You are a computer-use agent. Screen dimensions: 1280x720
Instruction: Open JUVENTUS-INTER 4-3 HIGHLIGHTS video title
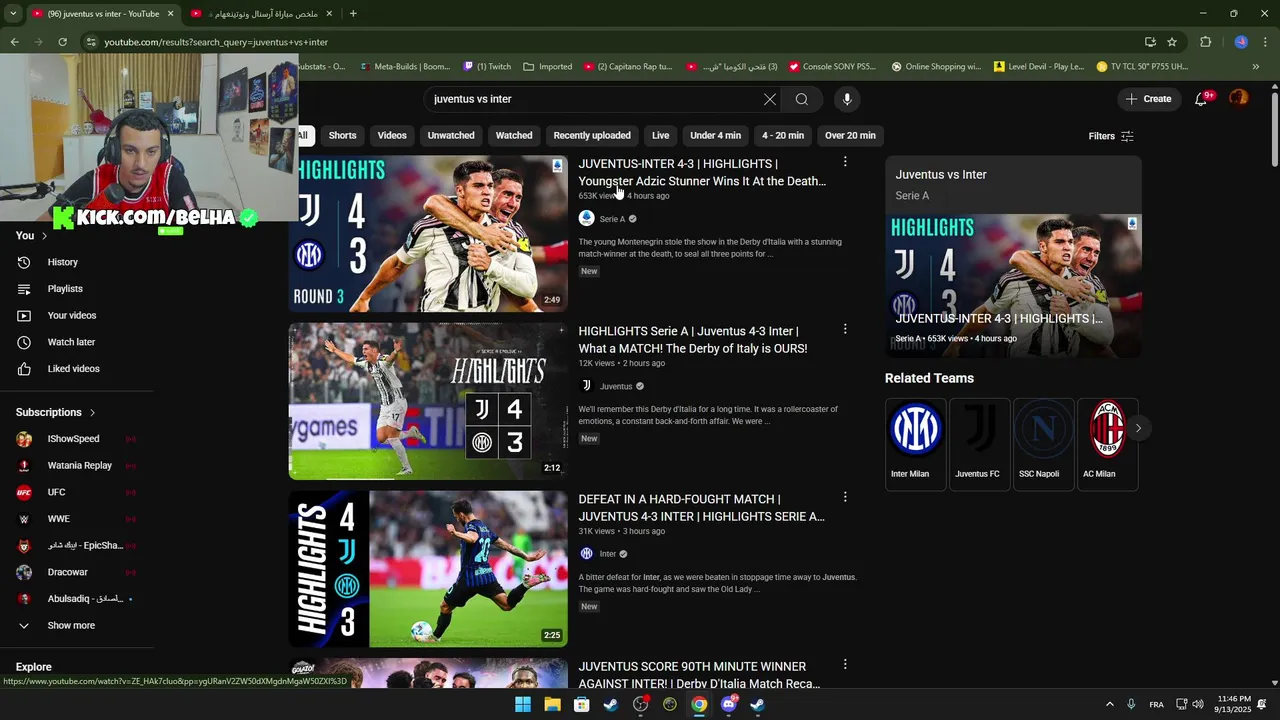[702, 172]
